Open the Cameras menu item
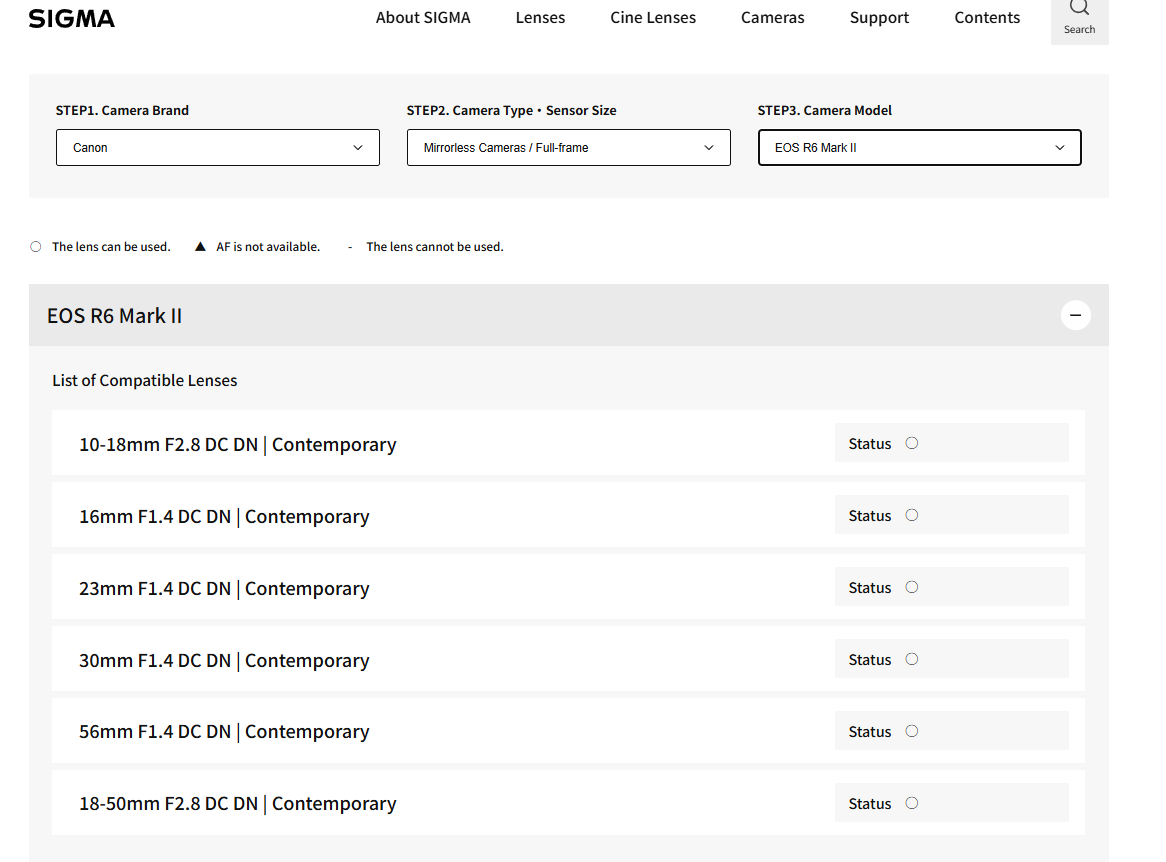The image size is (1166, 862). pos(772,18)
